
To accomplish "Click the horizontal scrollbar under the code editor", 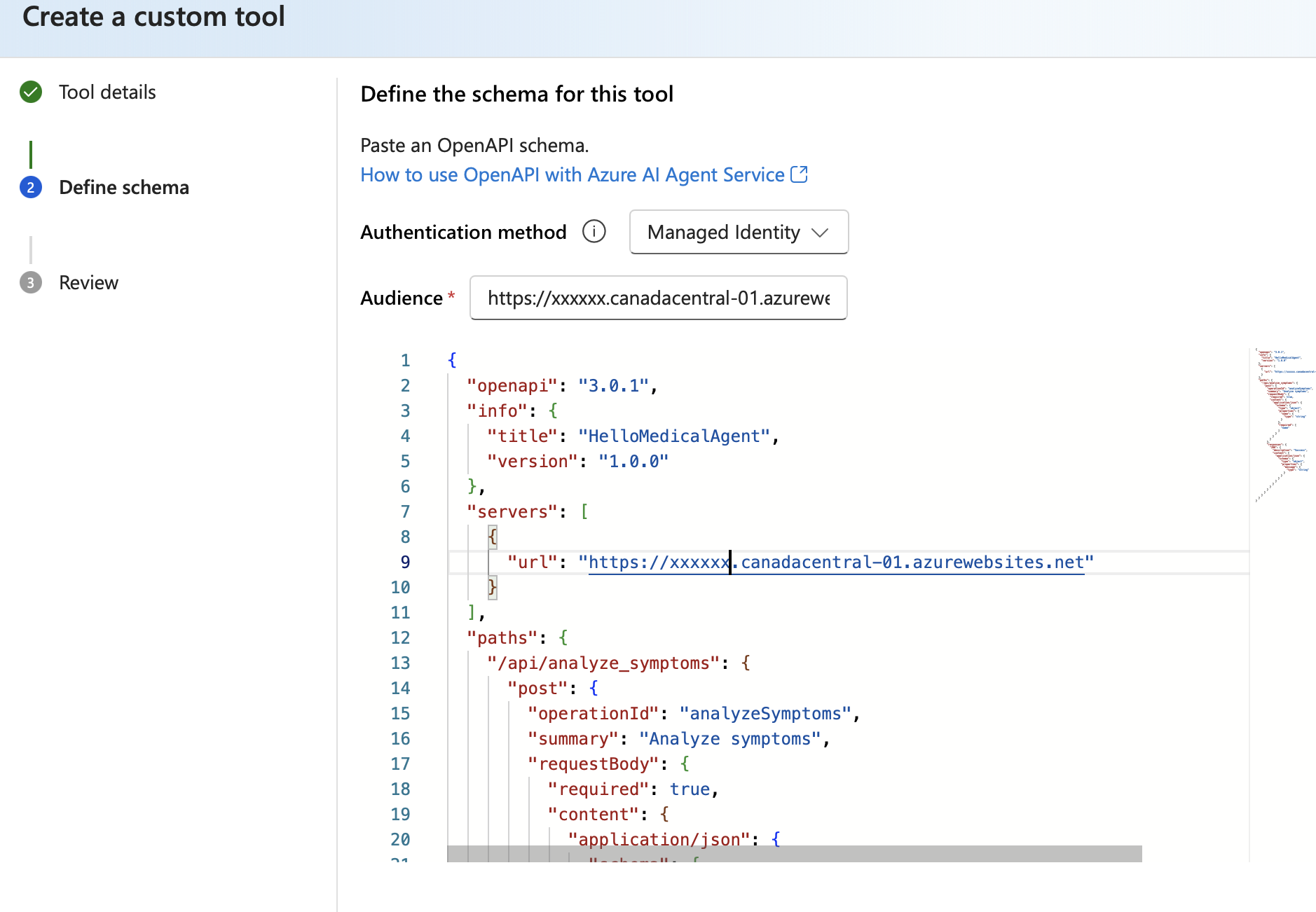I will point(795,853).
